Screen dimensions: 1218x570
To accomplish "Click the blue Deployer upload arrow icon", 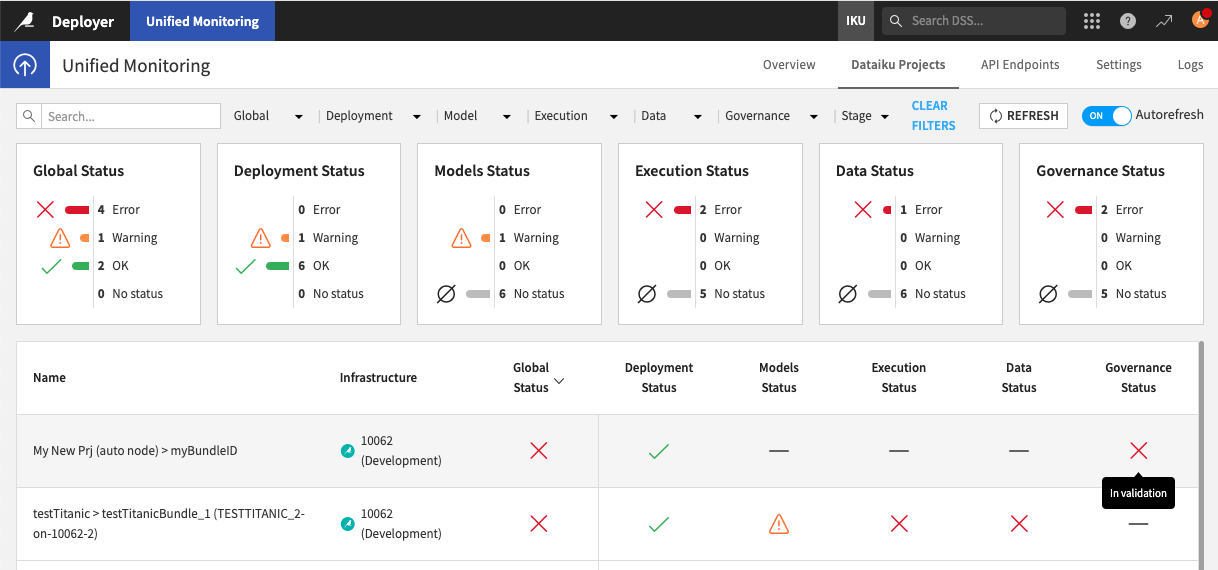I will point(25,66).
